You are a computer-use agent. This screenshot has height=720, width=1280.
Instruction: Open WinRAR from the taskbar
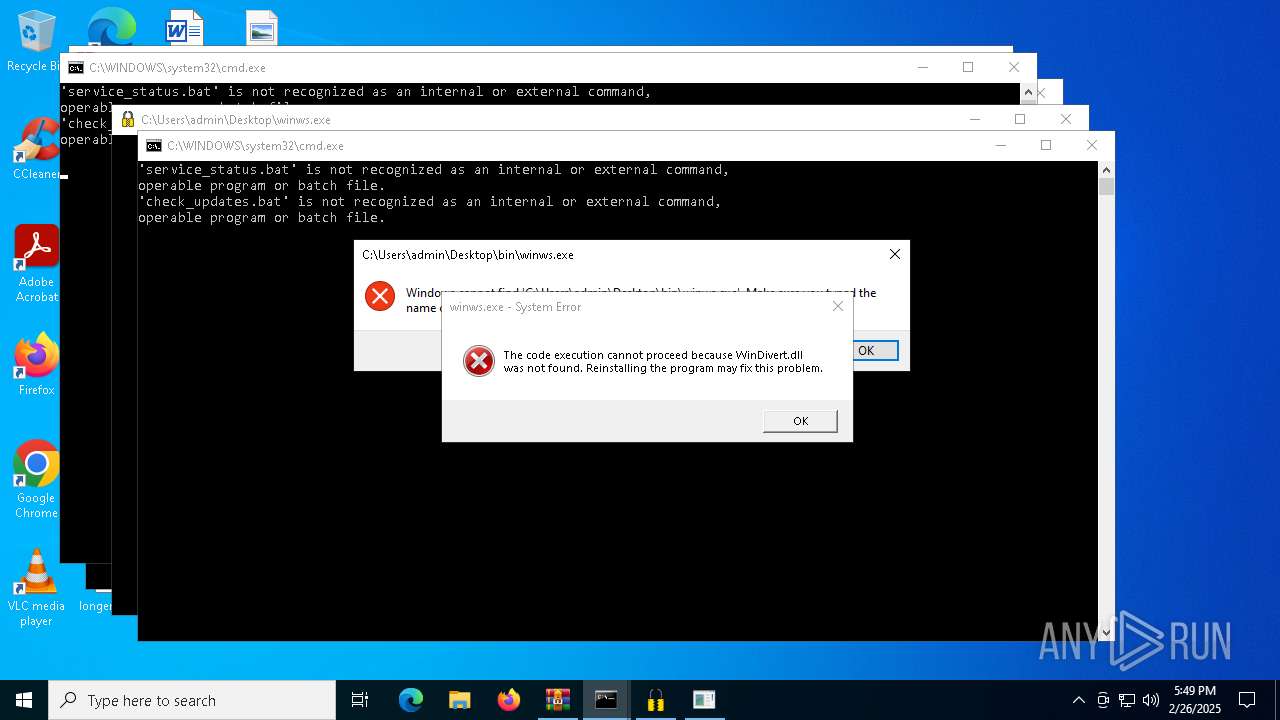(x=557, y=700)
